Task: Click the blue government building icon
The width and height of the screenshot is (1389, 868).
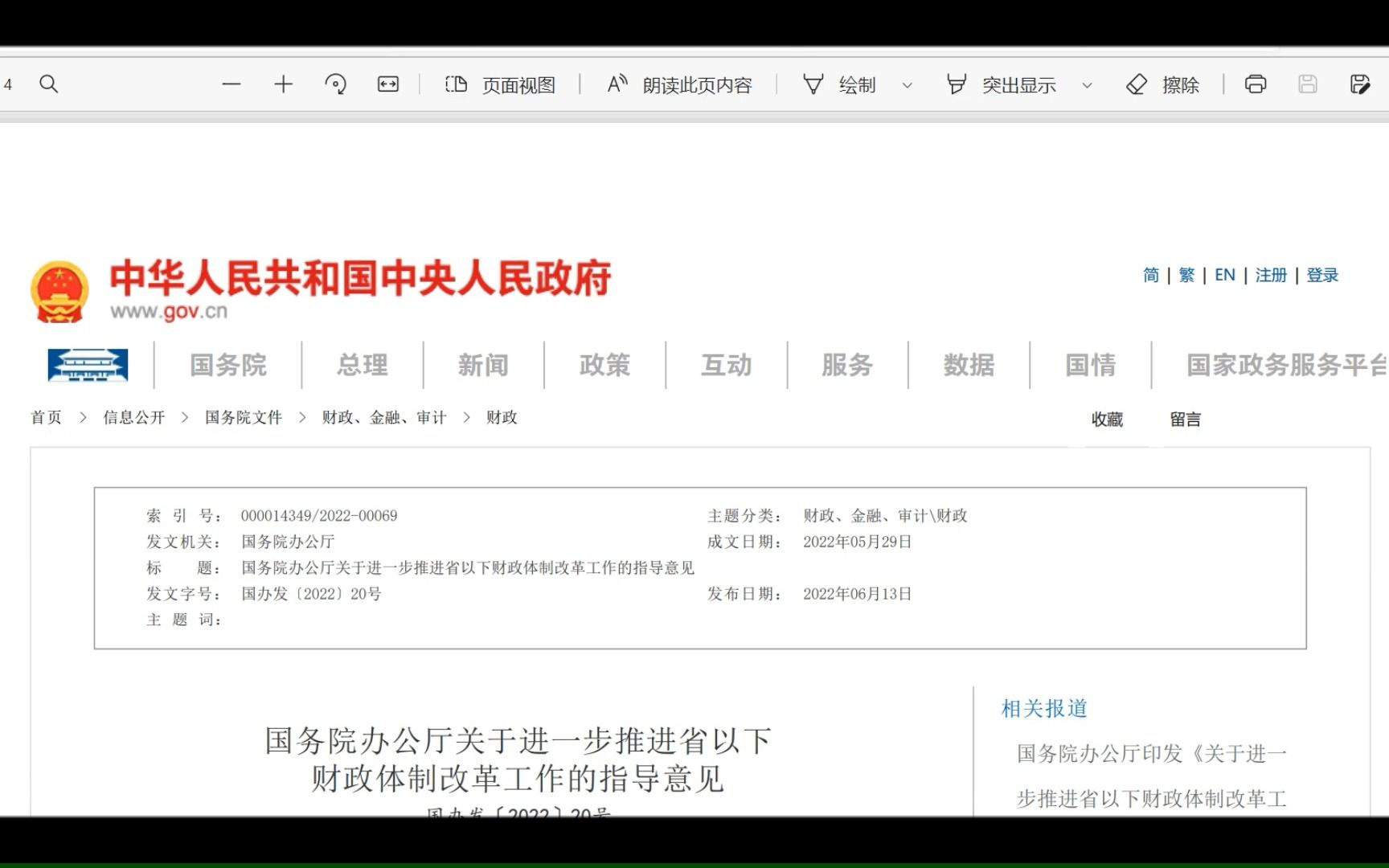Action: (x=88, y=365)
